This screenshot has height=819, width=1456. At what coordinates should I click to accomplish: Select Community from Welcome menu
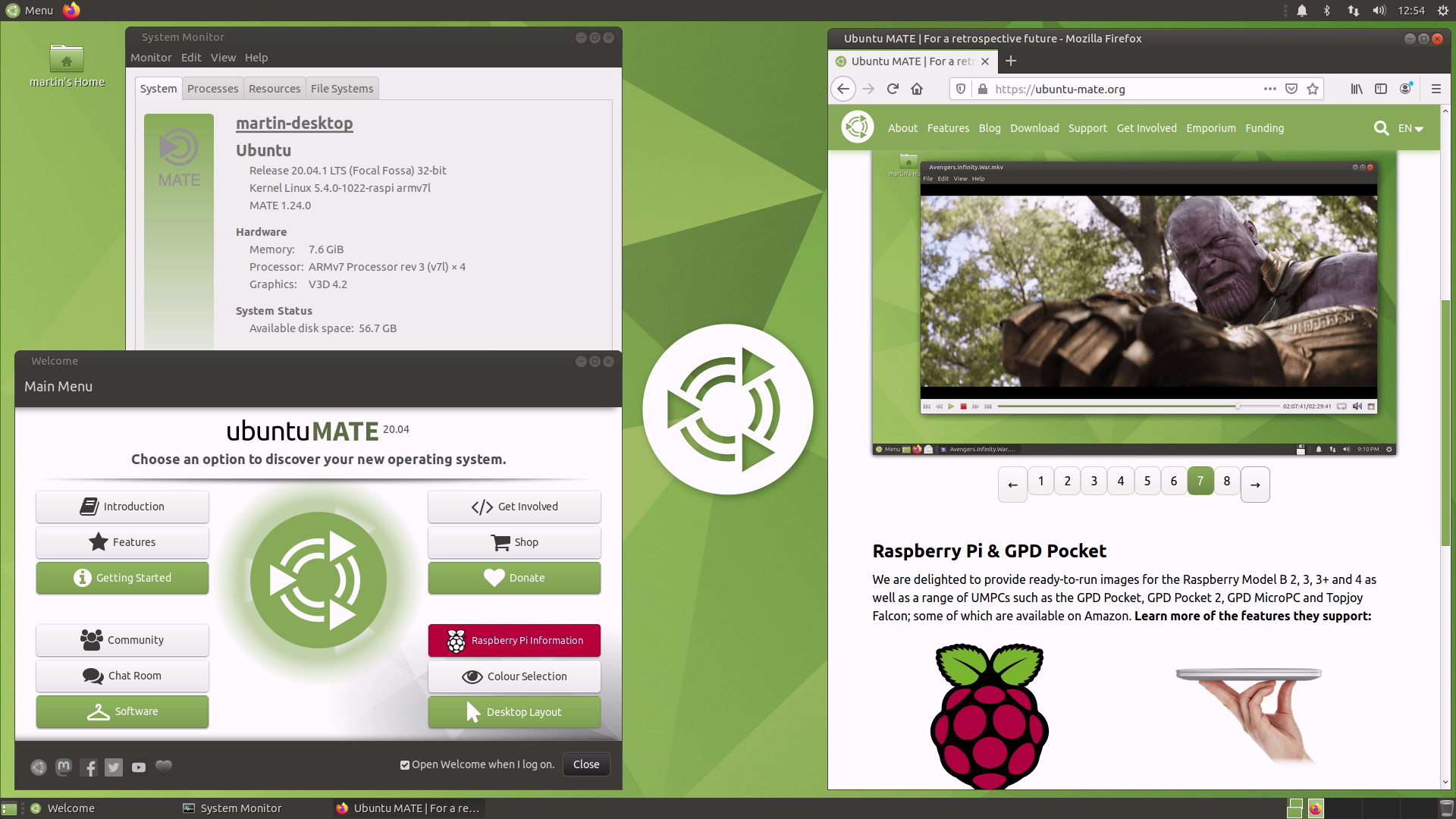pos(122,639)
